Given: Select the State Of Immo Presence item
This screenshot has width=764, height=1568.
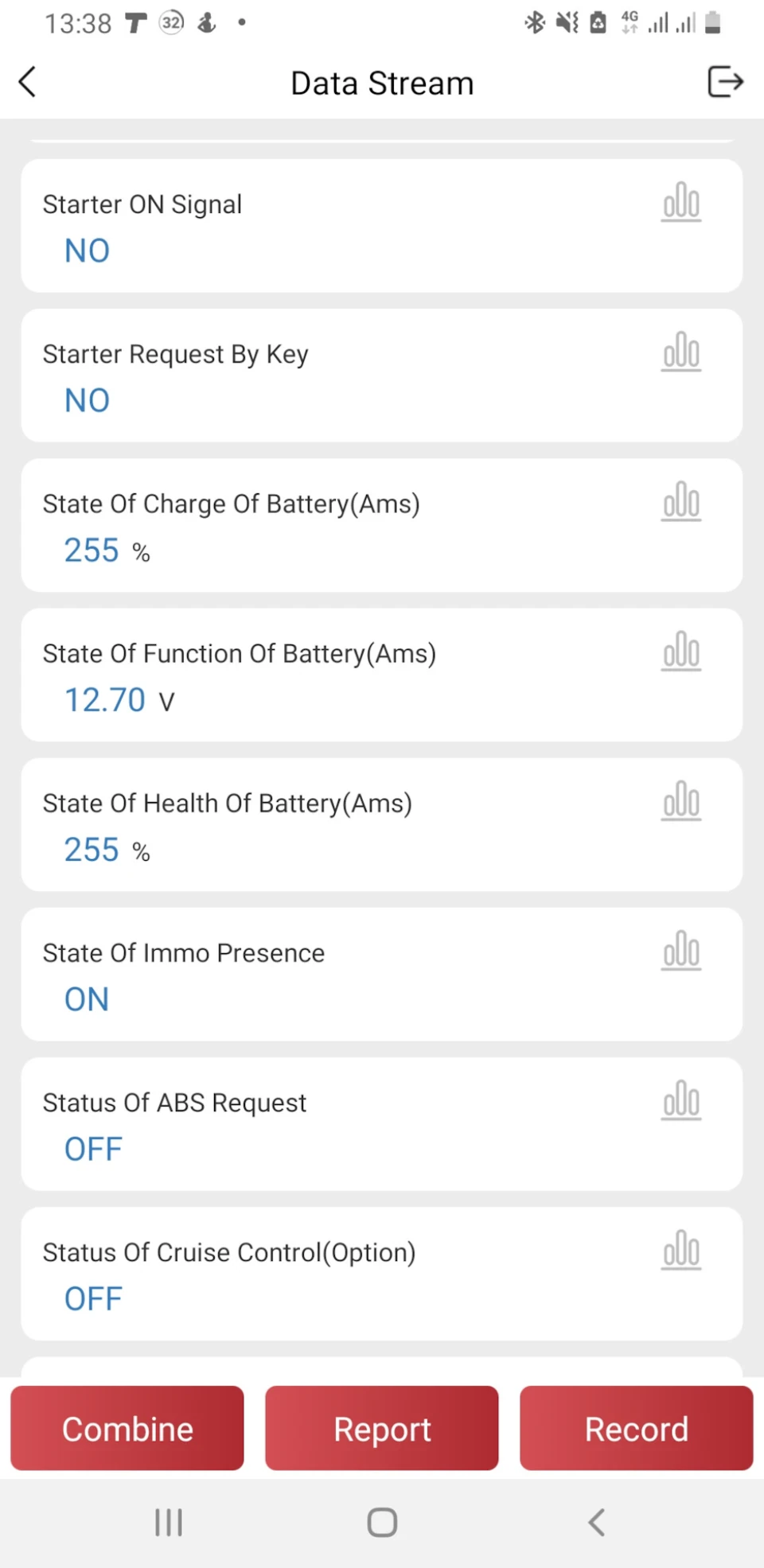Looking at the screenshot, I should [x=382, y=975].
